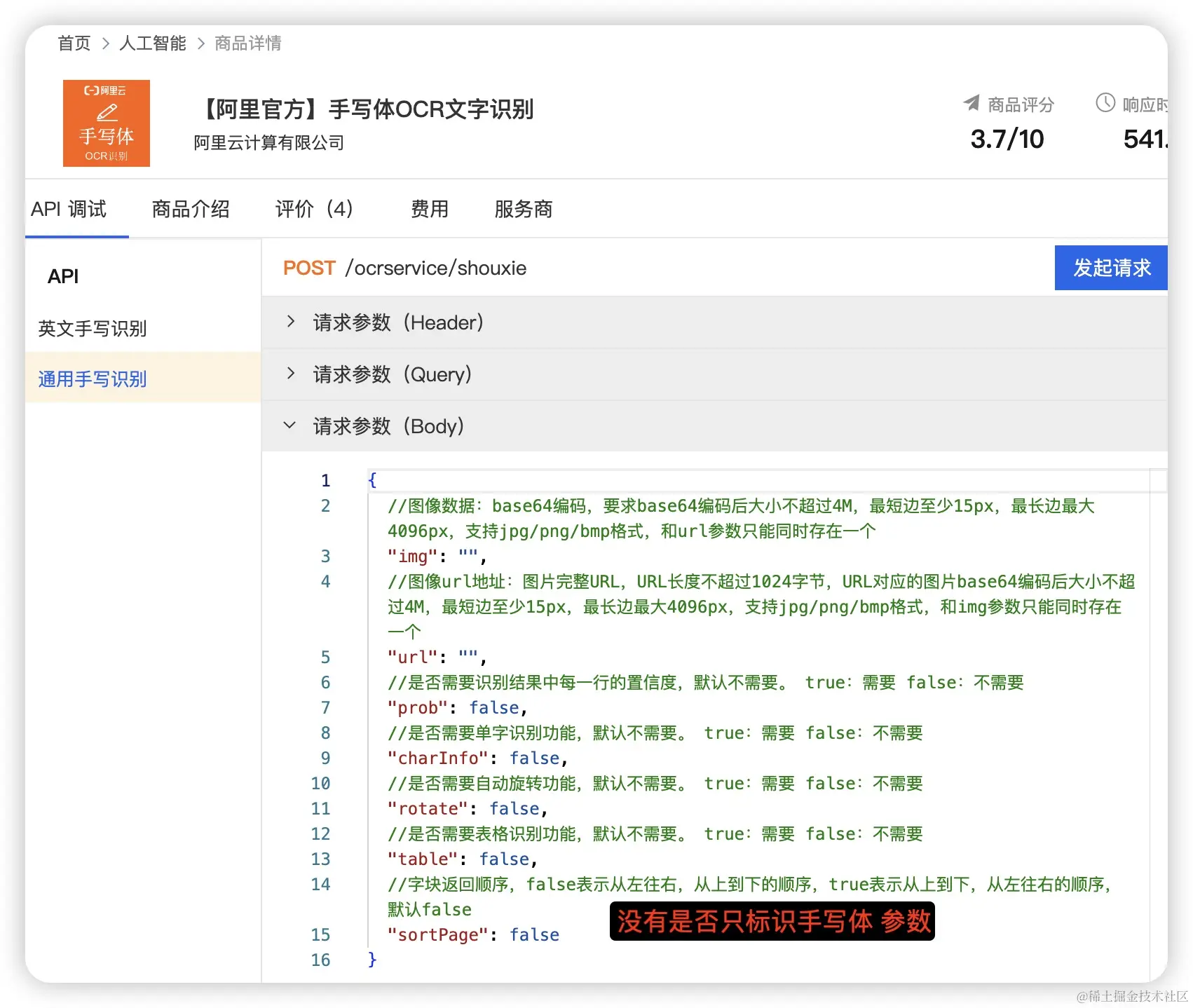Click the 请求参数 (Query) section title
This screenshot has width=1193, height=1008.
393,374
